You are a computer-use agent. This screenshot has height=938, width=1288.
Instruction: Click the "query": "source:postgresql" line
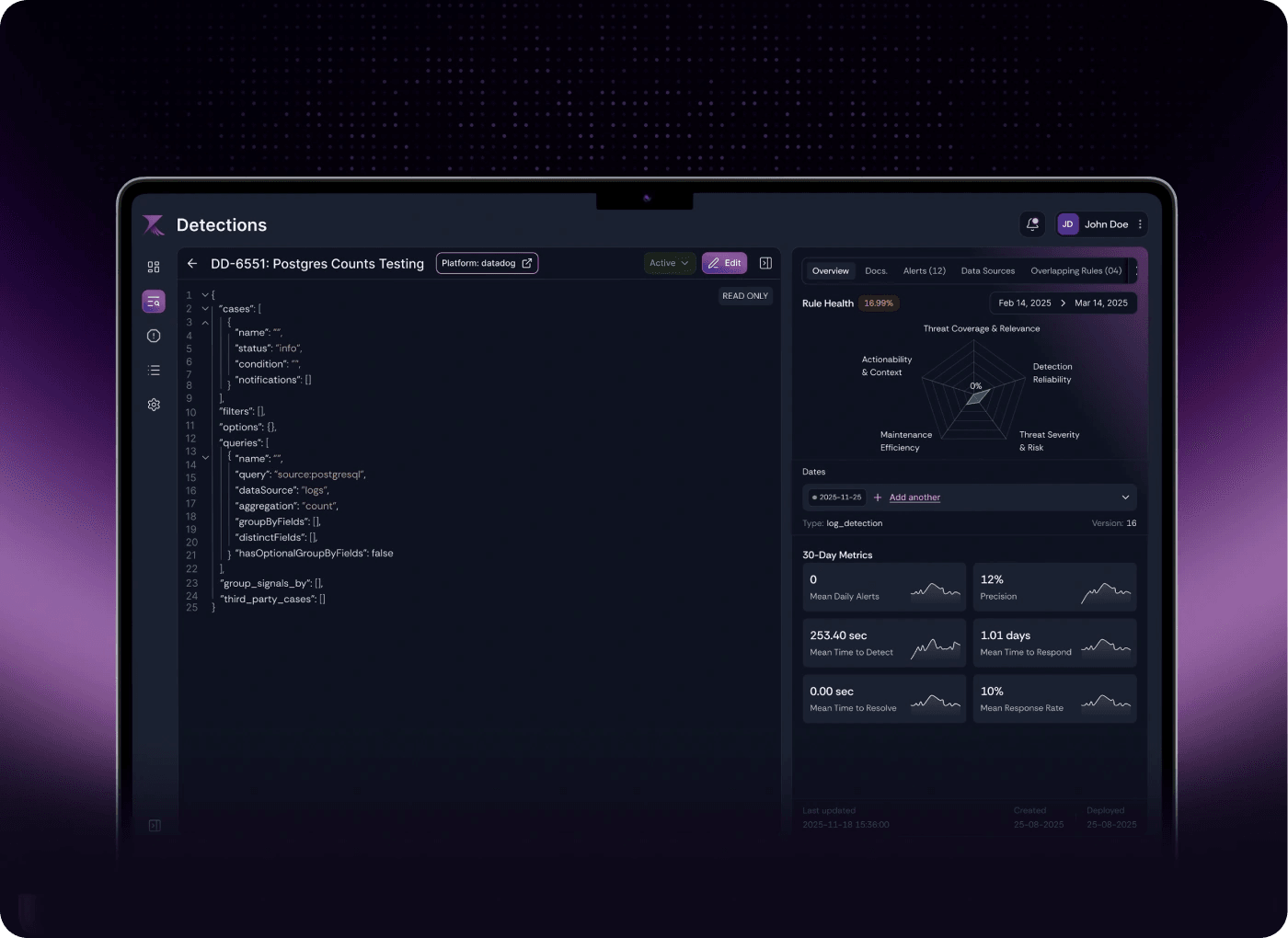(x=302, y=475)
